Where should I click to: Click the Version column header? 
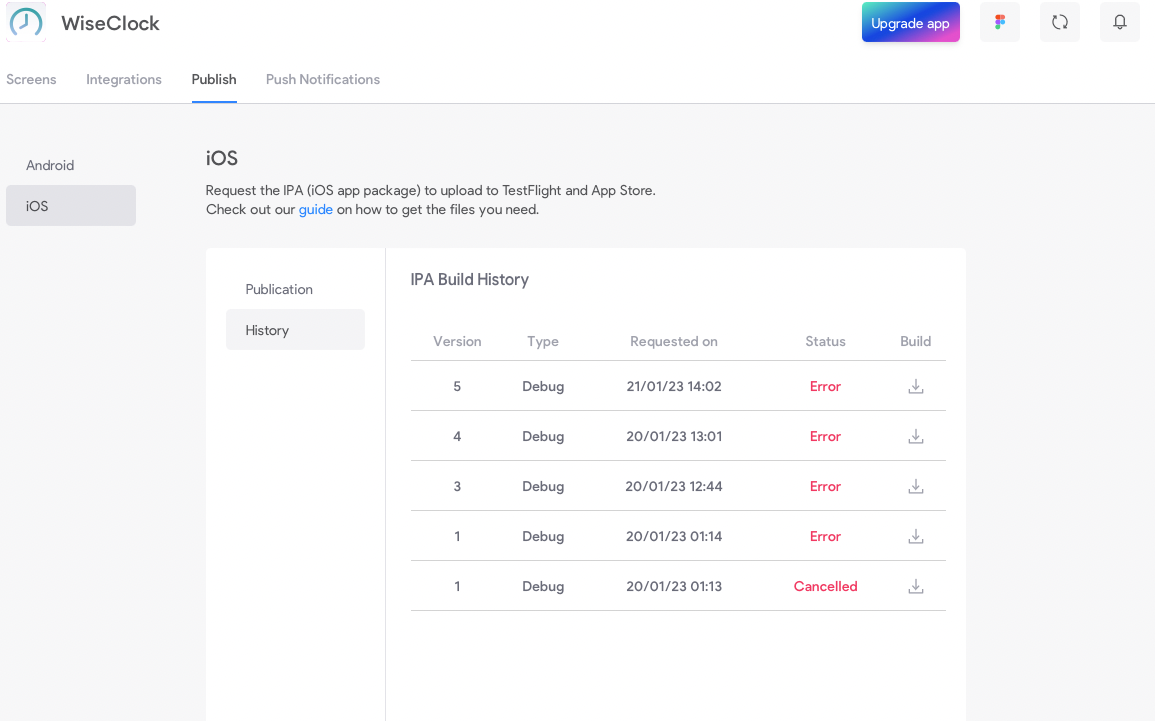[457, 342]
